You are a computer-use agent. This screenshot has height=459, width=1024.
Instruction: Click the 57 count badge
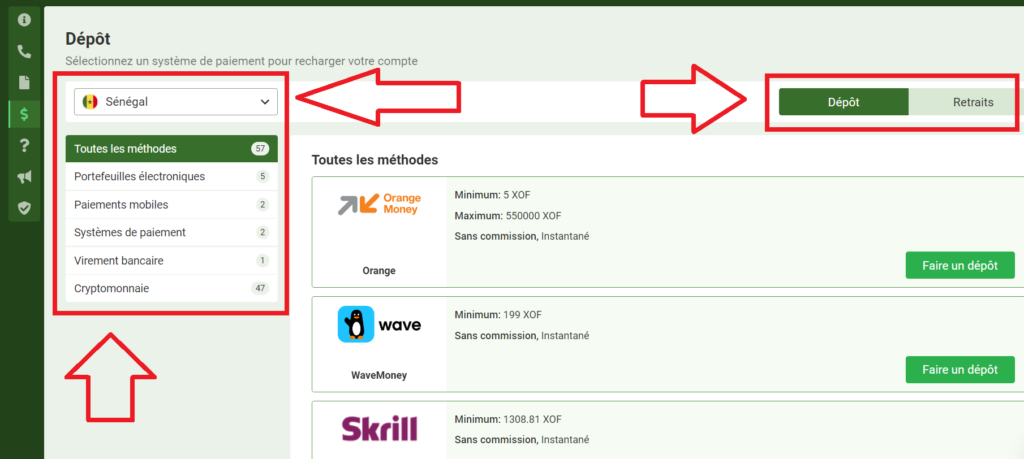pyautogui.click(x=260, y=149)
